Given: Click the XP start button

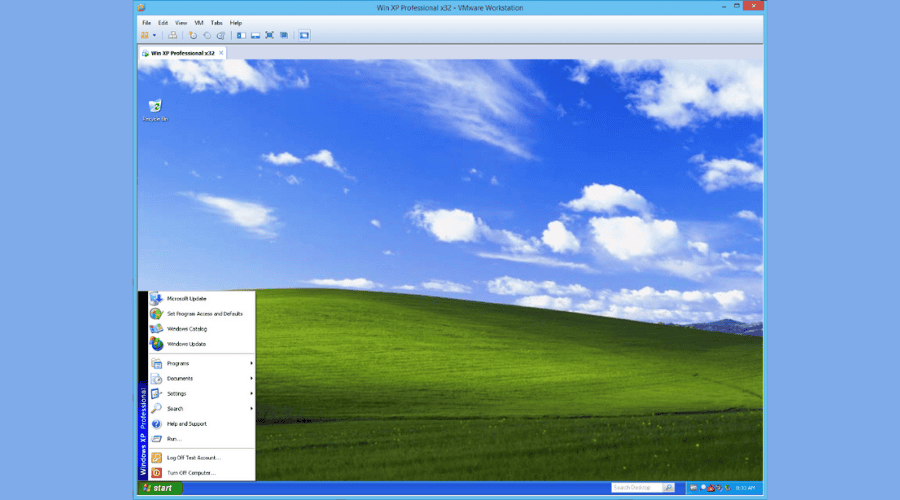Looking at the screenshot, I should pos(160,488).
